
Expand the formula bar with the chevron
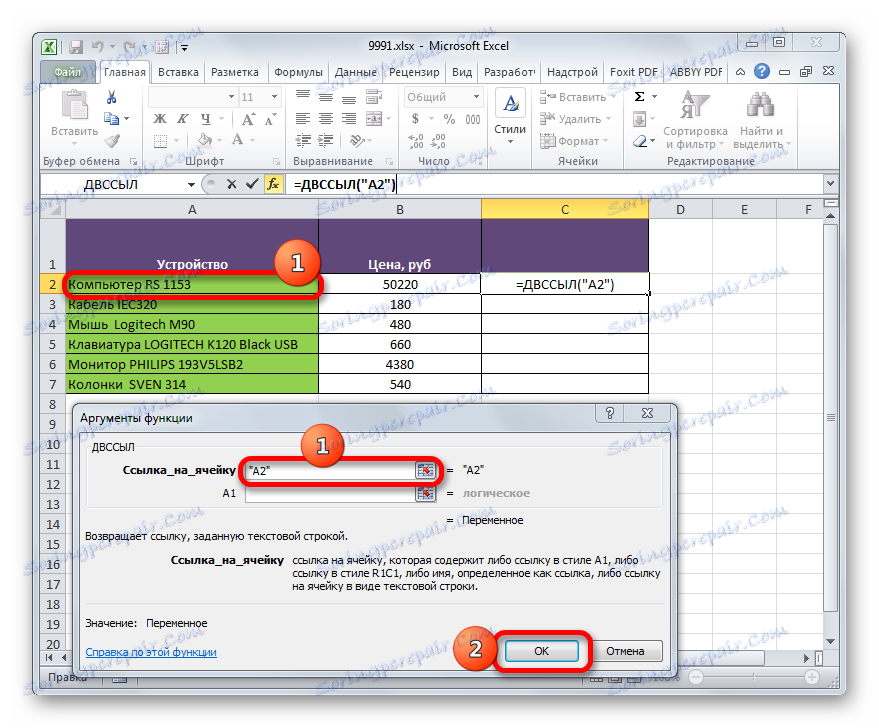[830, 183]
